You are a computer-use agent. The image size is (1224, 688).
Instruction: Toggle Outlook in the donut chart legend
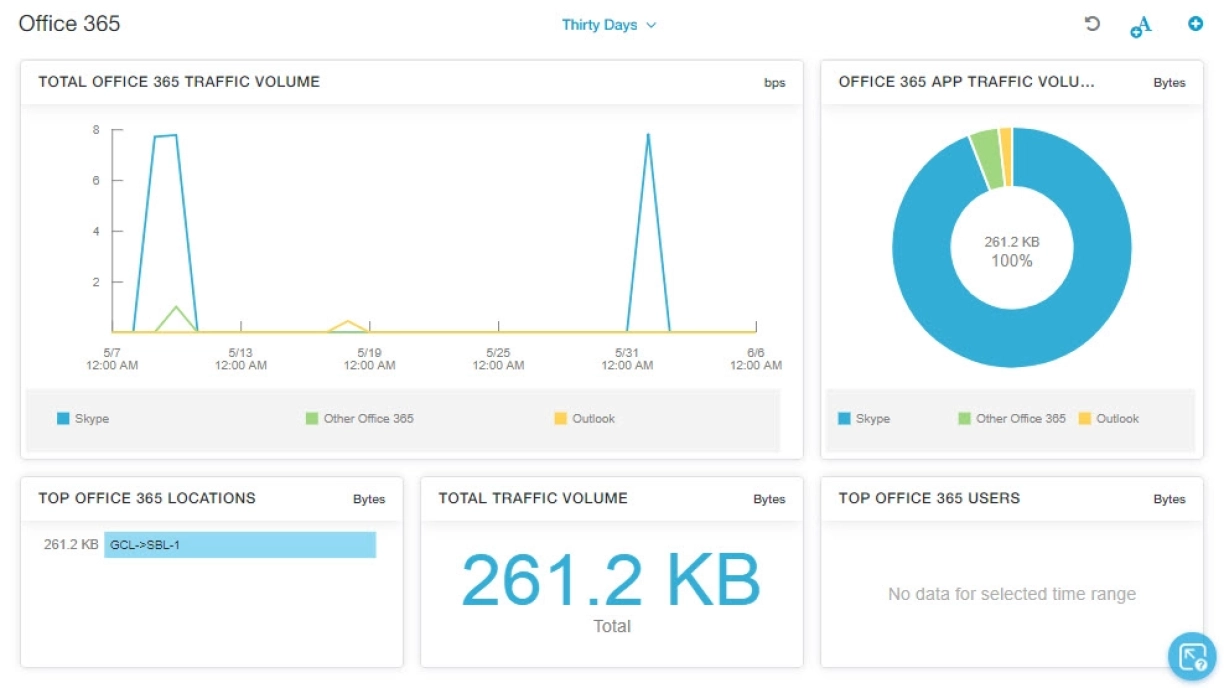pos(1110,419)
